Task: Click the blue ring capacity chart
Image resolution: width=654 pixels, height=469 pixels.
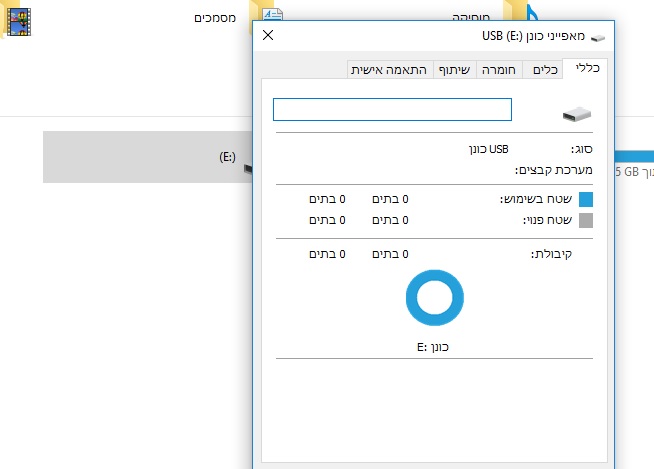Action: click(x=435, y=298)
